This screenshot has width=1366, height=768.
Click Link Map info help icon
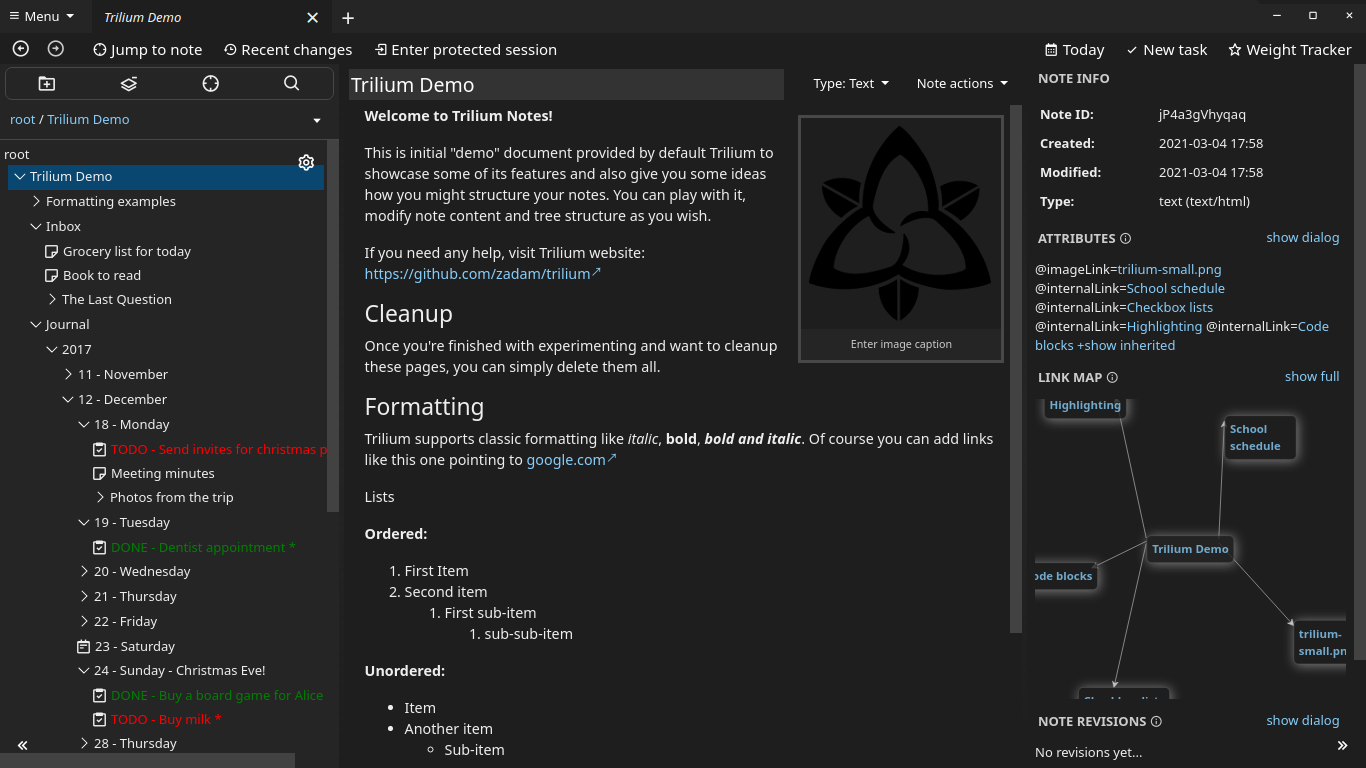1112,377
